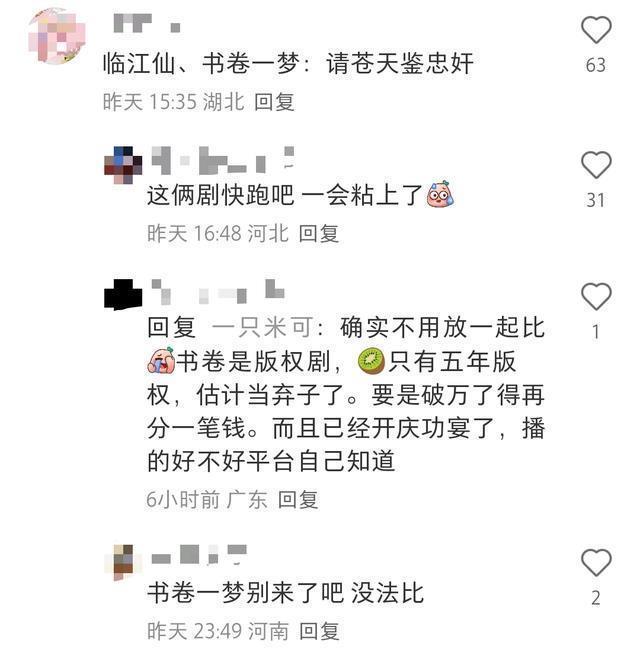Open the blurred username above 这俩剧快跑吧

(x=223, y=160)
